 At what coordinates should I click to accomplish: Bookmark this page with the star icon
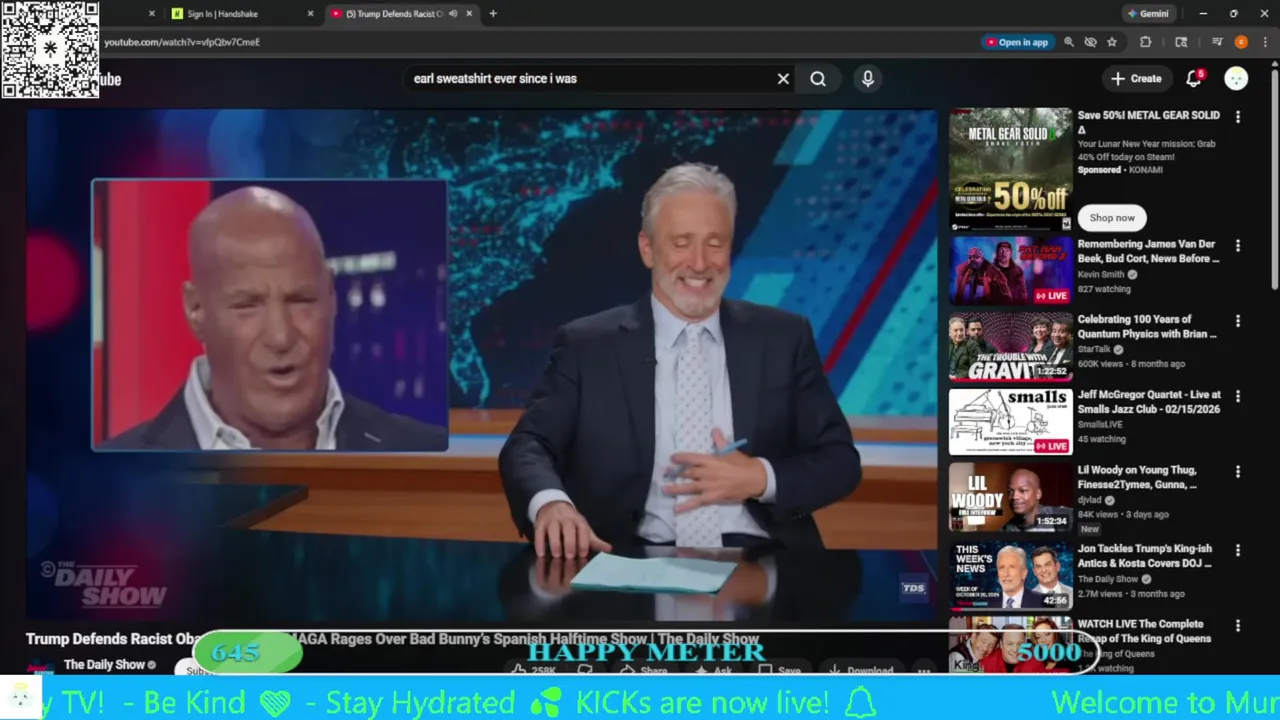pyautogui.click(x=1112, y=42)
